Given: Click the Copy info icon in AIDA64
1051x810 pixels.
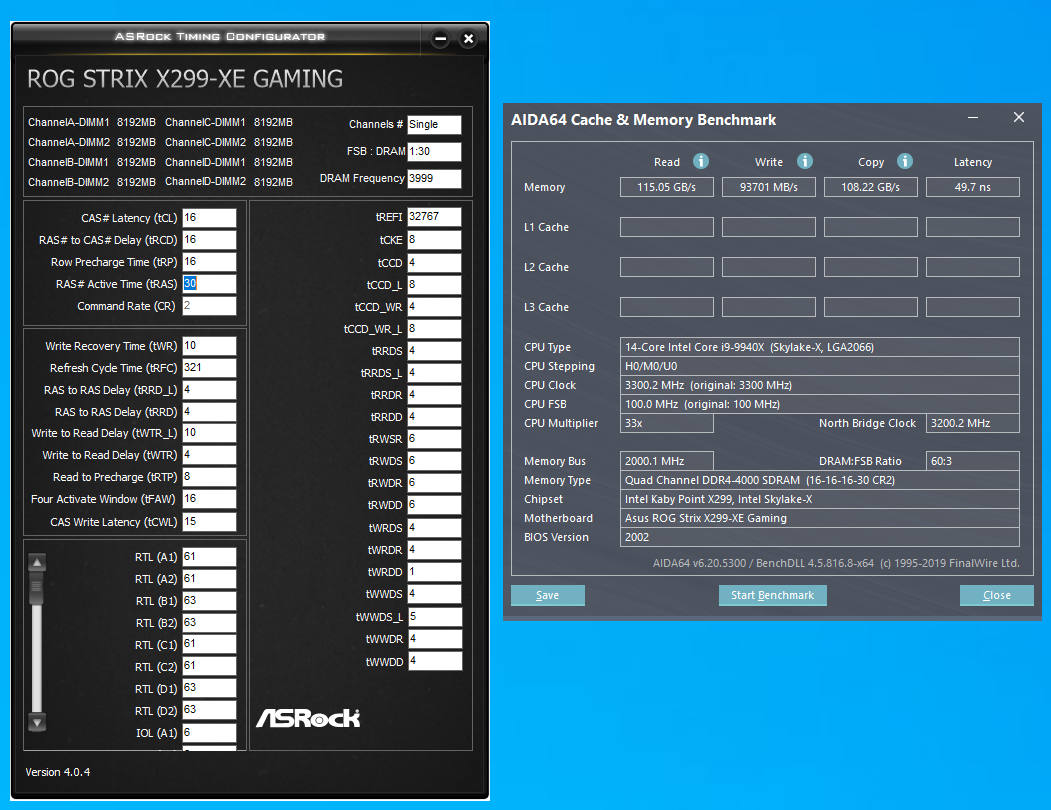Looking at the screenshot, I should [x=905, y=162].
